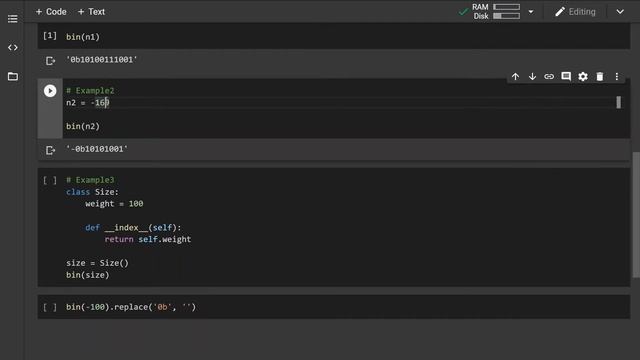Click the text 'n2 = -169' line
Viewport: 640px width, 360px height.
pos(88,102)
